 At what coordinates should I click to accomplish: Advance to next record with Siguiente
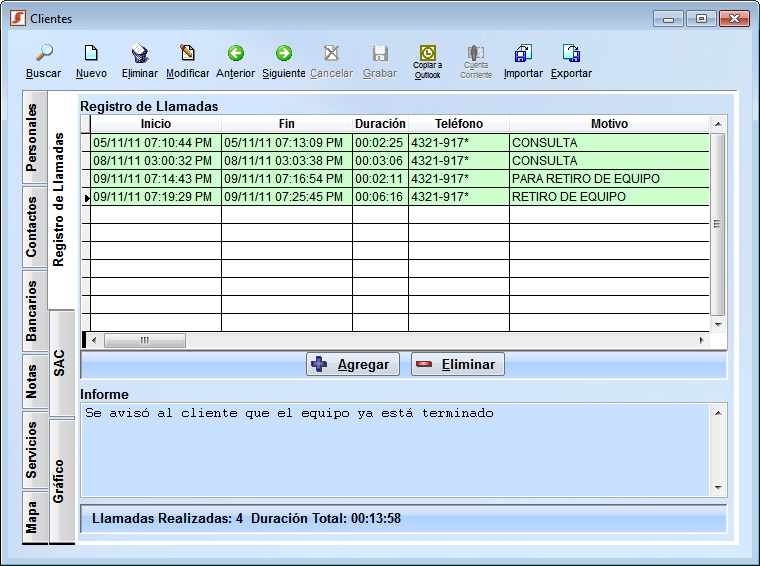[284, 54]
